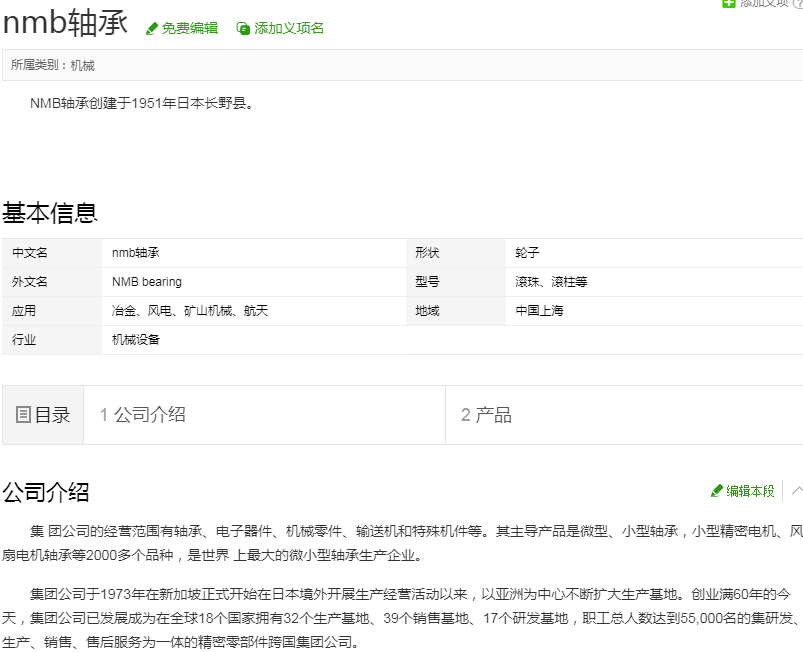Image resolution: width=803 pixels, height=652 pixels.
Task: Click the 外文名 label cell
Action: click(x=52, y=282)
